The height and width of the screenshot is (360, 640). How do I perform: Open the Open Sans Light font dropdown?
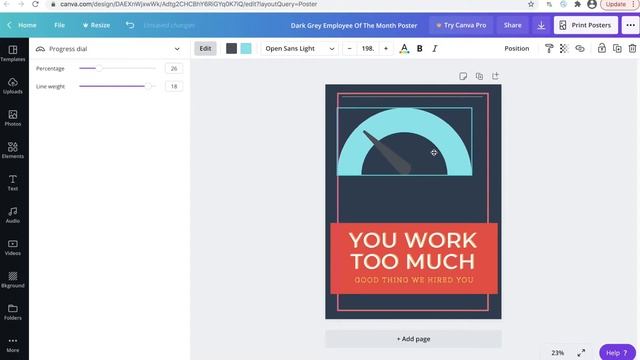(300, 49)
